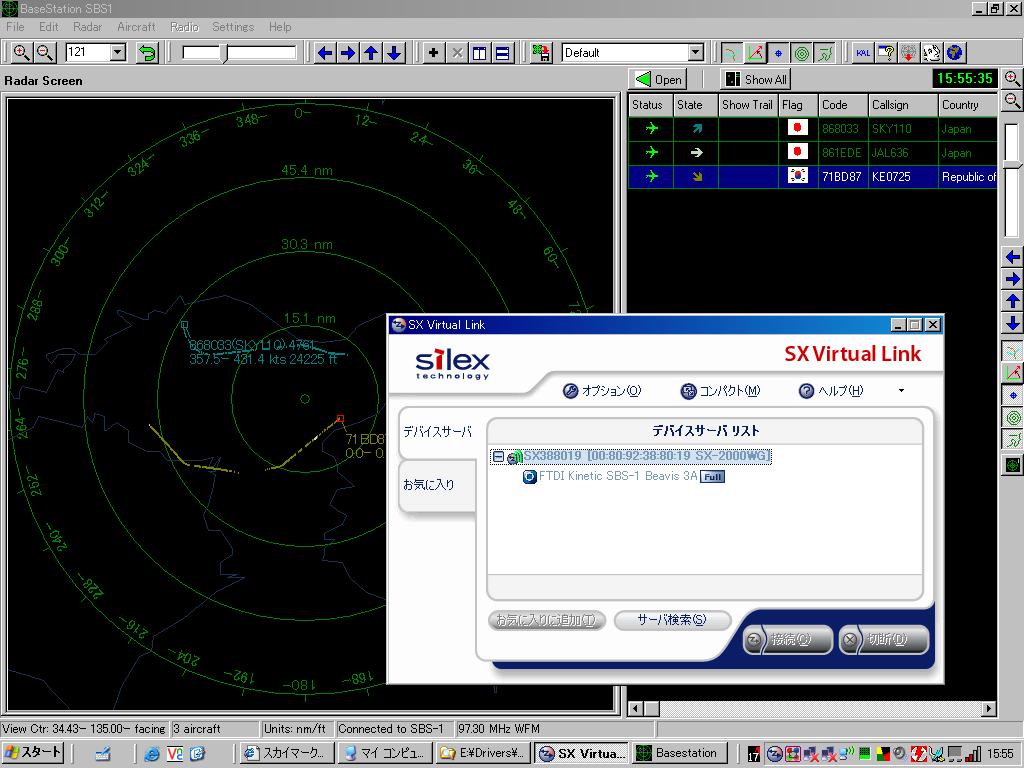The height and width of the screenshot is (768, 1024).
Task: Click the スタート Start button
Action: coord(33,752)
